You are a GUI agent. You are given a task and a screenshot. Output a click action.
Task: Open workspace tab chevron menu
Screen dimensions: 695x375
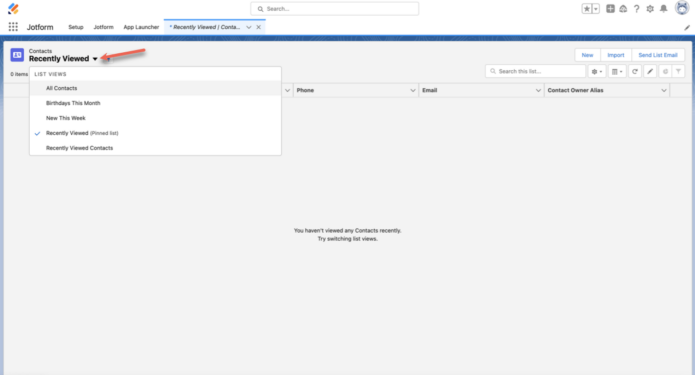click(x=249, y=27)
